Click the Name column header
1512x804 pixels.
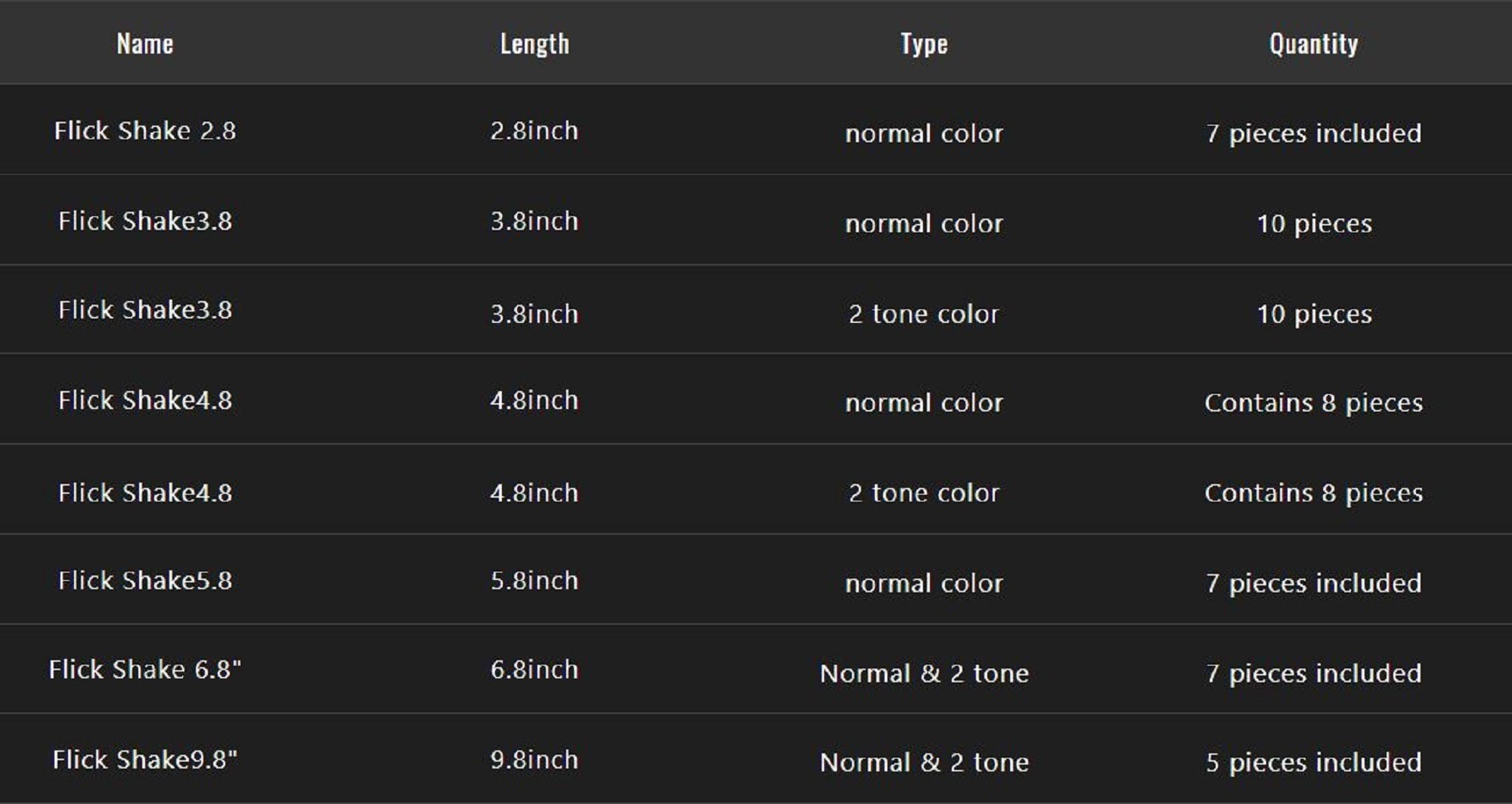pyautogui.click(x=145, y=44)
